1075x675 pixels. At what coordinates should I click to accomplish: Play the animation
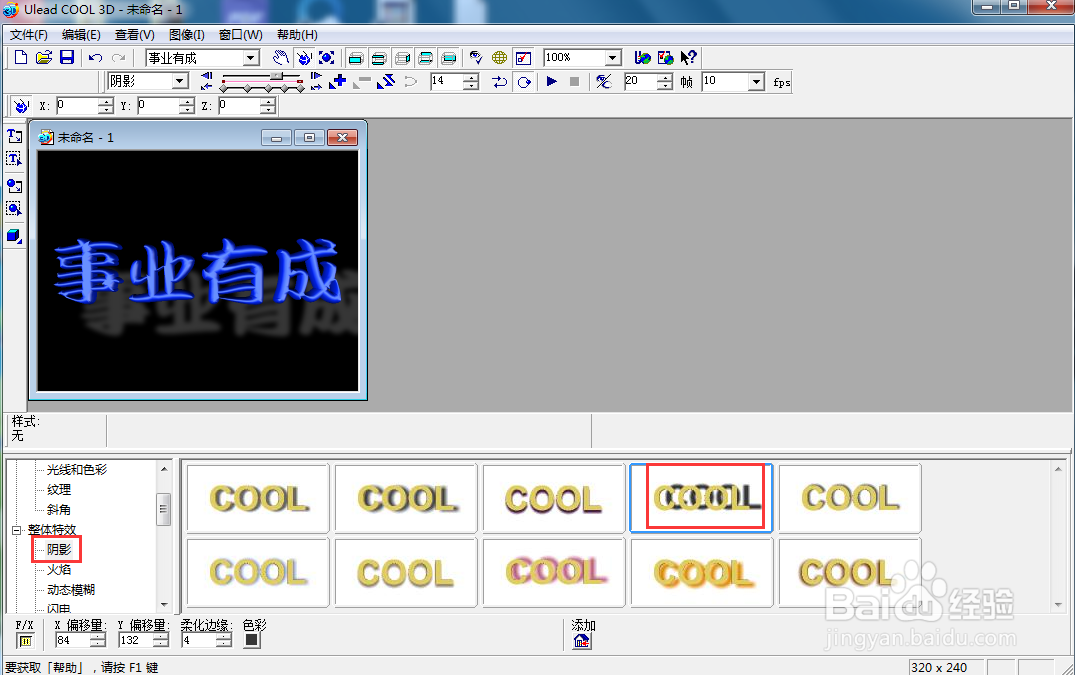(552, 81)
